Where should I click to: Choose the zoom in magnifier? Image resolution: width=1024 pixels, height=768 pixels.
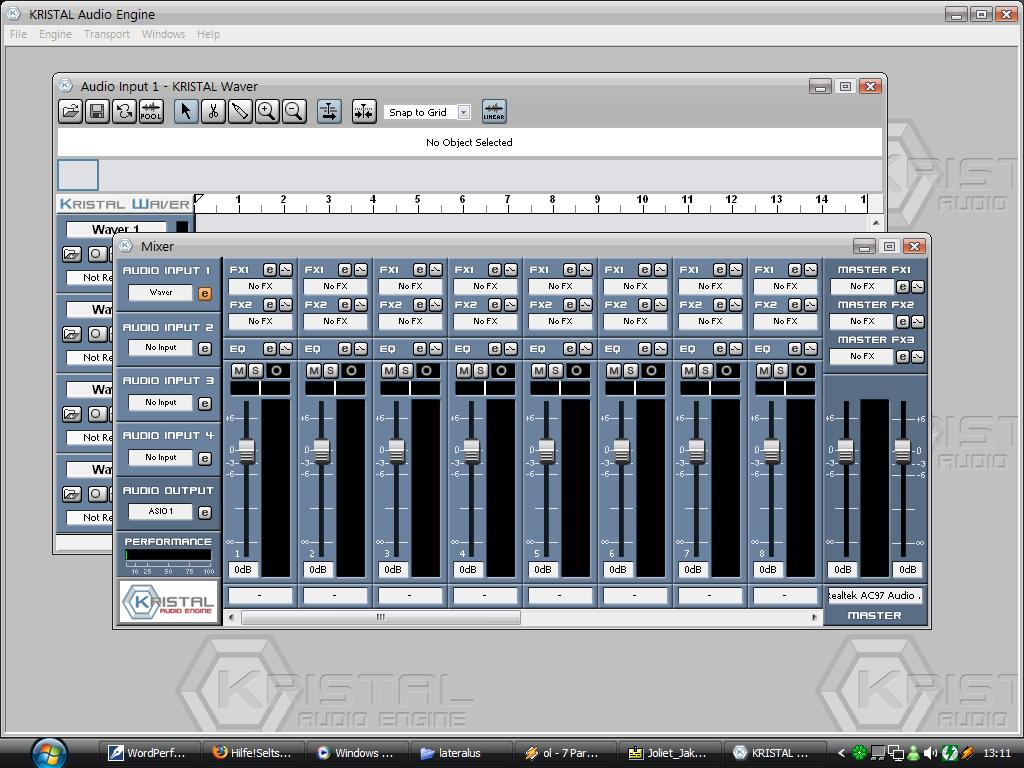[266, 112]
